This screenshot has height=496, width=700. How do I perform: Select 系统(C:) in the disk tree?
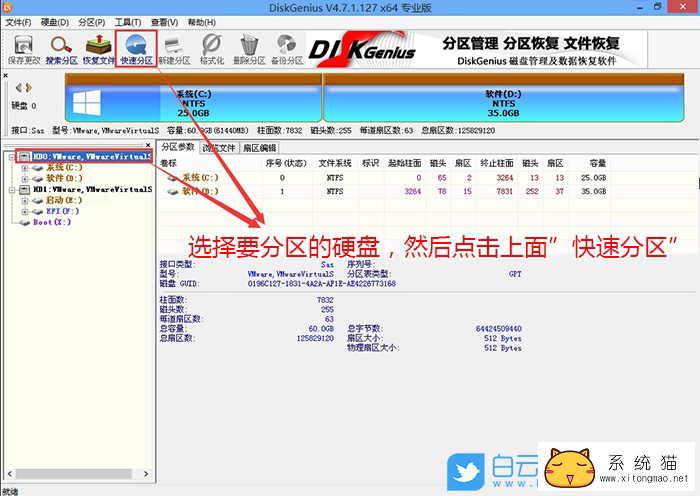pos(64,167)
